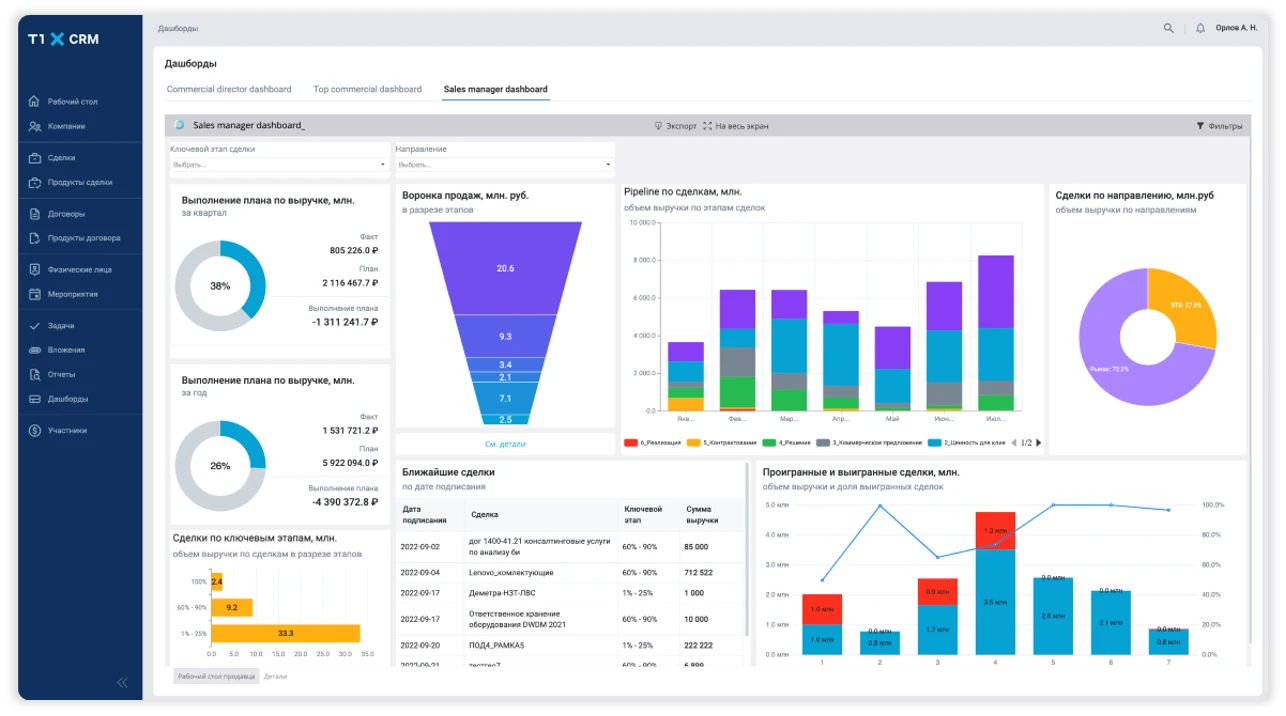
Task: Click the search magnifier icon in header
Action: coord(1168,28)
